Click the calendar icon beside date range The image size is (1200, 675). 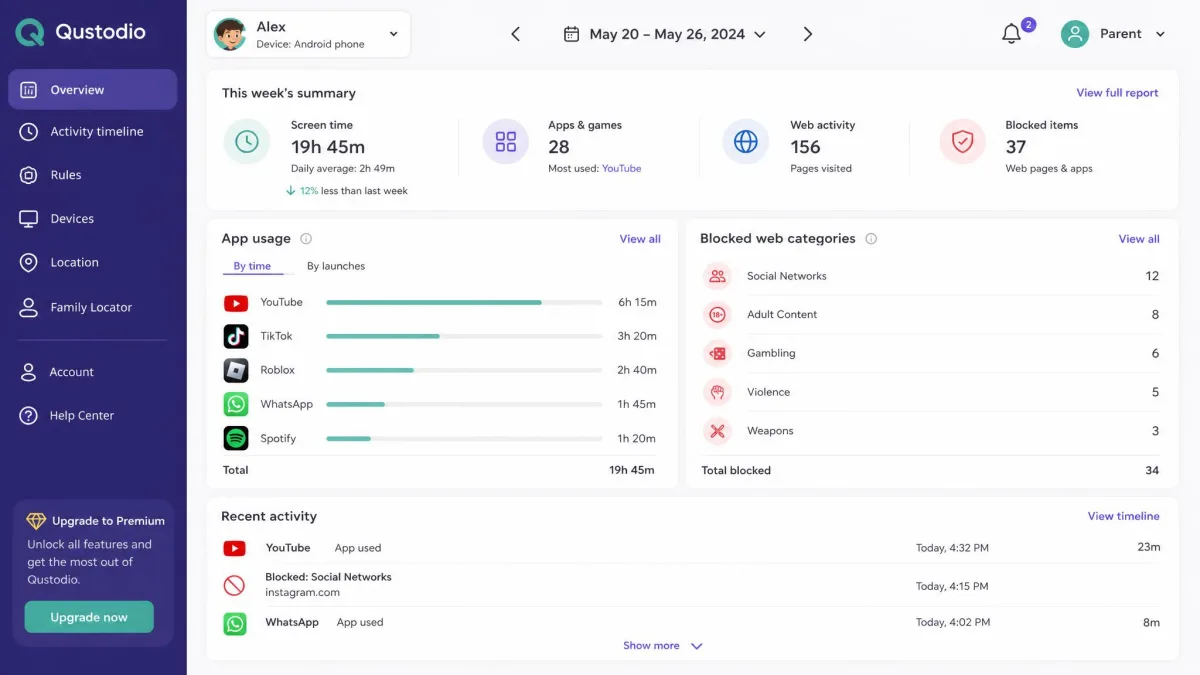point(571,34)
